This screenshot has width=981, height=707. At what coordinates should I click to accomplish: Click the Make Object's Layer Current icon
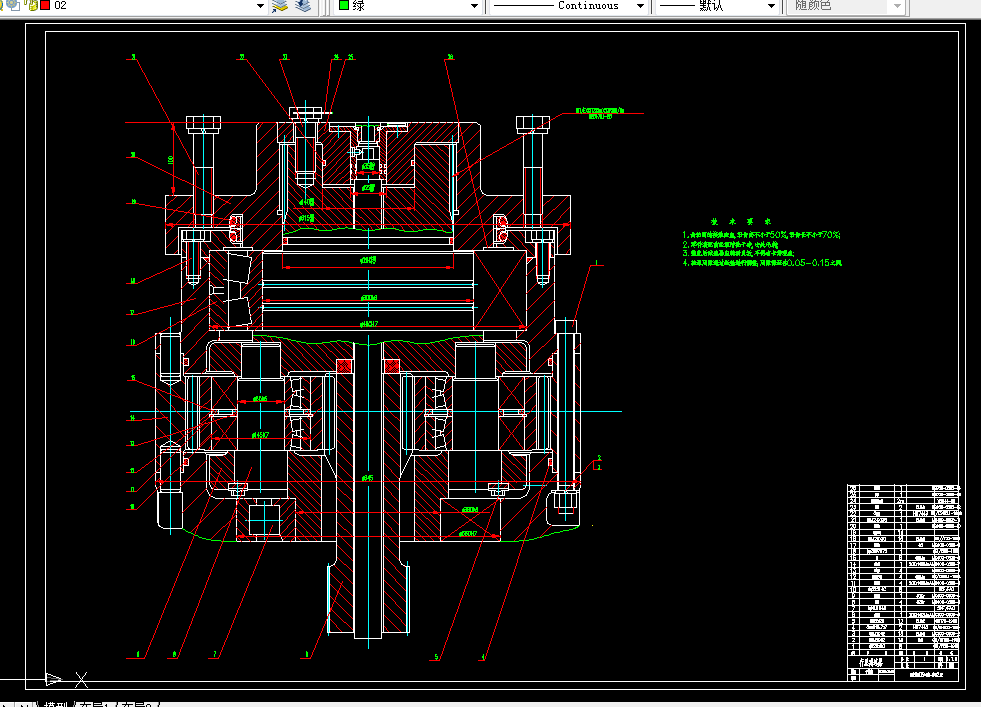pos(280,6)
